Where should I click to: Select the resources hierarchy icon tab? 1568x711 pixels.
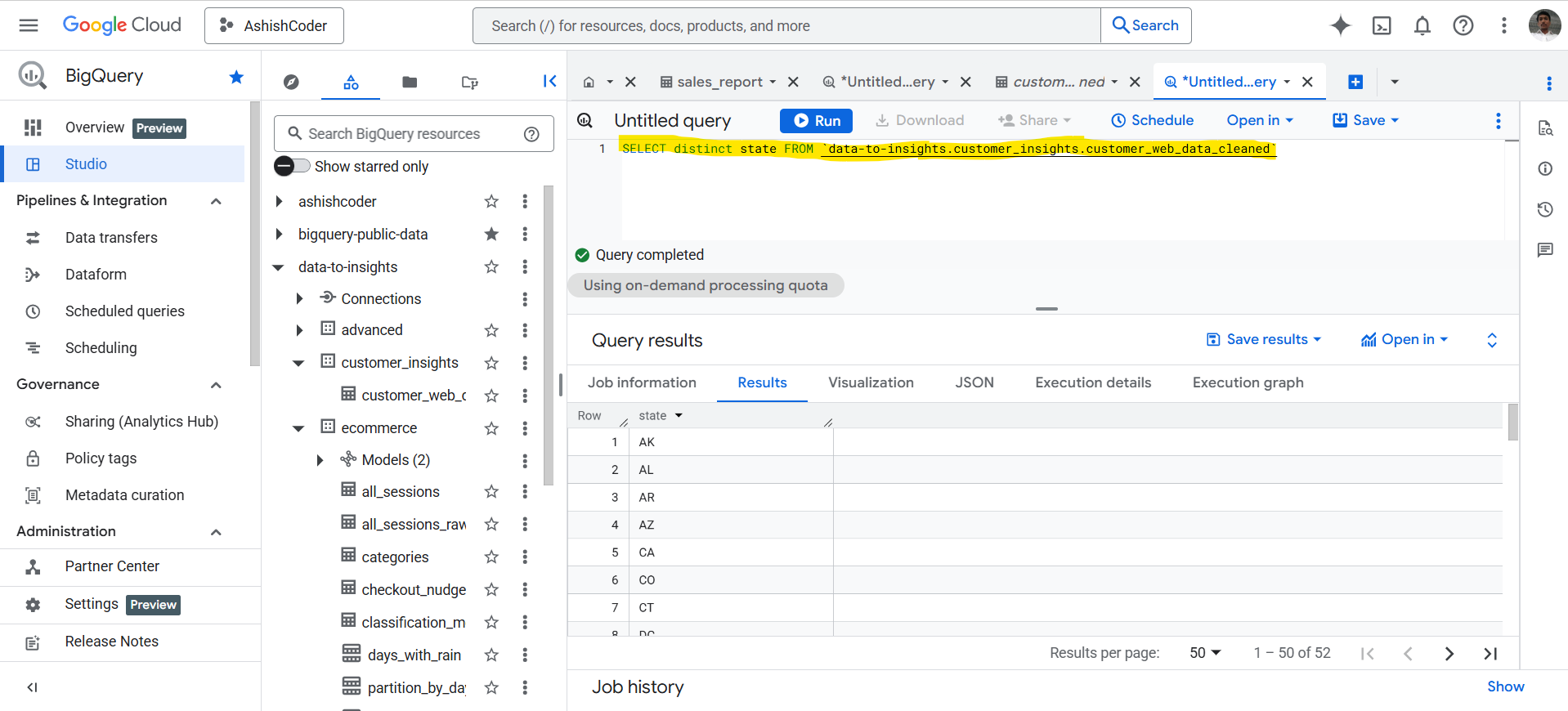[351, 82]
